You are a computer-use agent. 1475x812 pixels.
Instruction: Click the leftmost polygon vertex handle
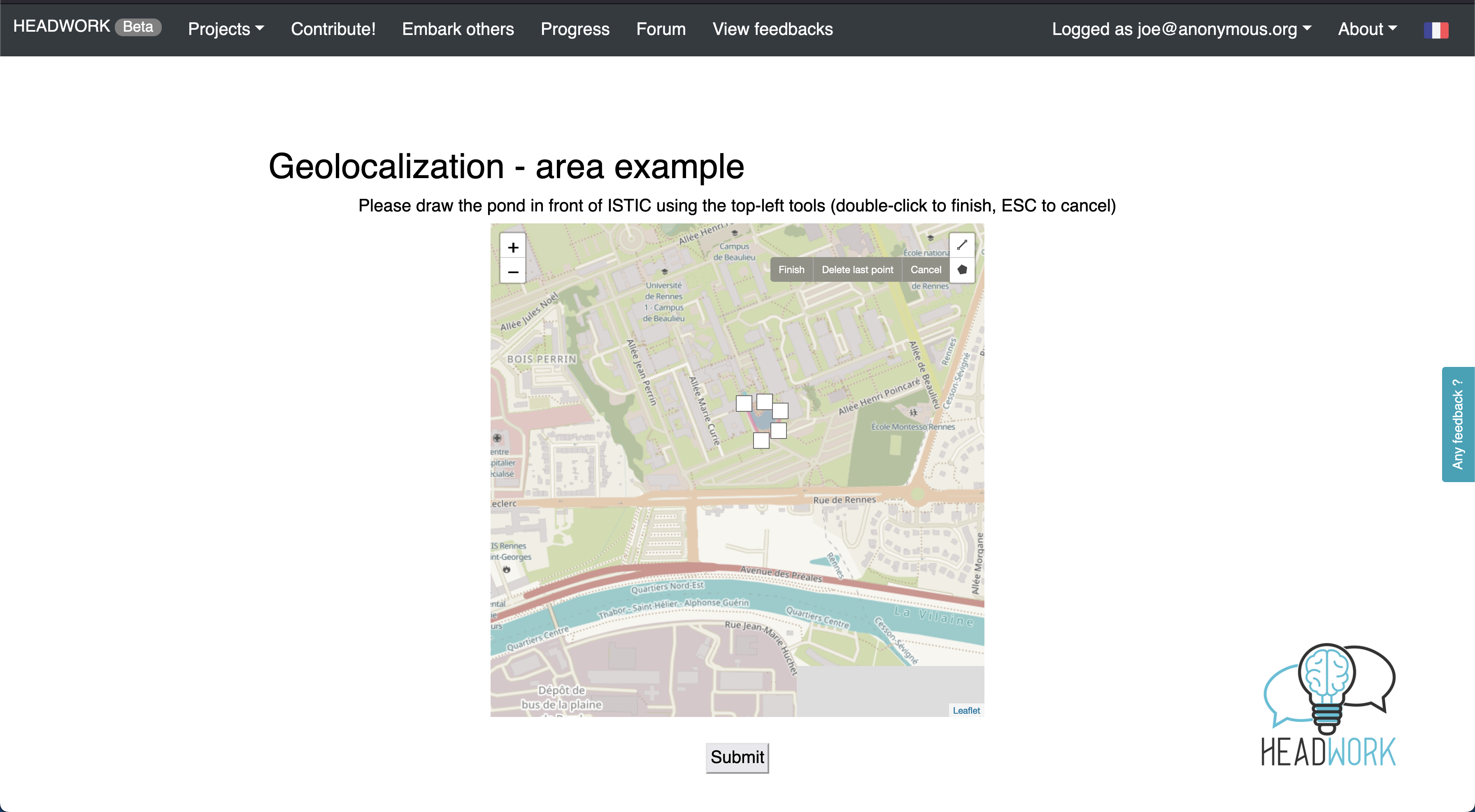744,404
